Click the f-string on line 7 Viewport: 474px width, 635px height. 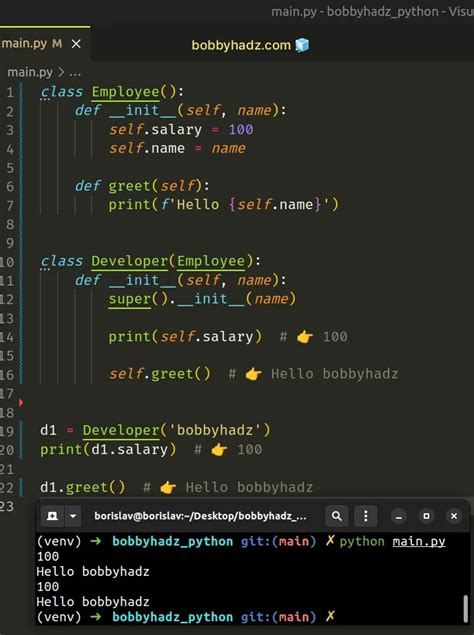246,205
